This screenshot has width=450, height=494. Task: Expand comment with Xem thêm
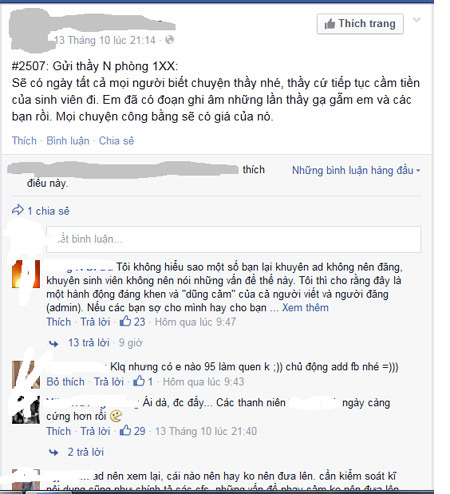click(x=305, y=307)
